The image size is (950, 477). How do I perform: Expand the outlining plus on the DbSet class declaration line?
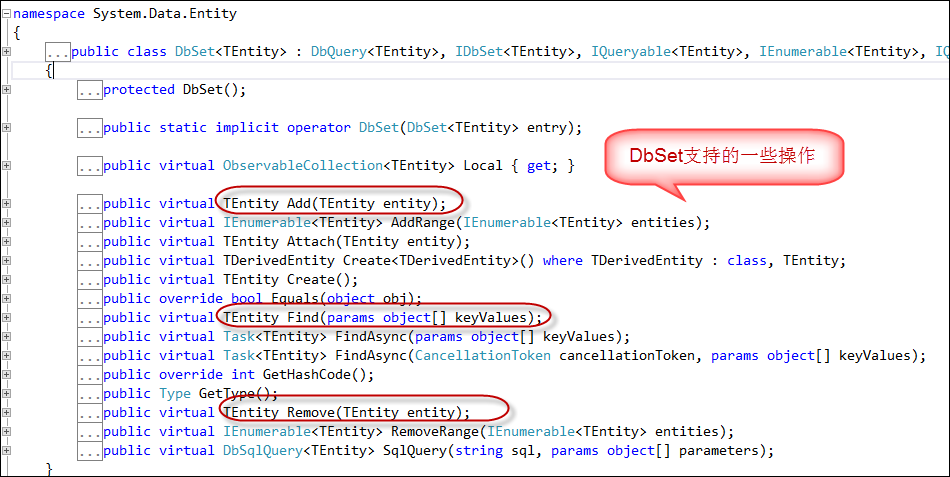[x=7, y=52]
